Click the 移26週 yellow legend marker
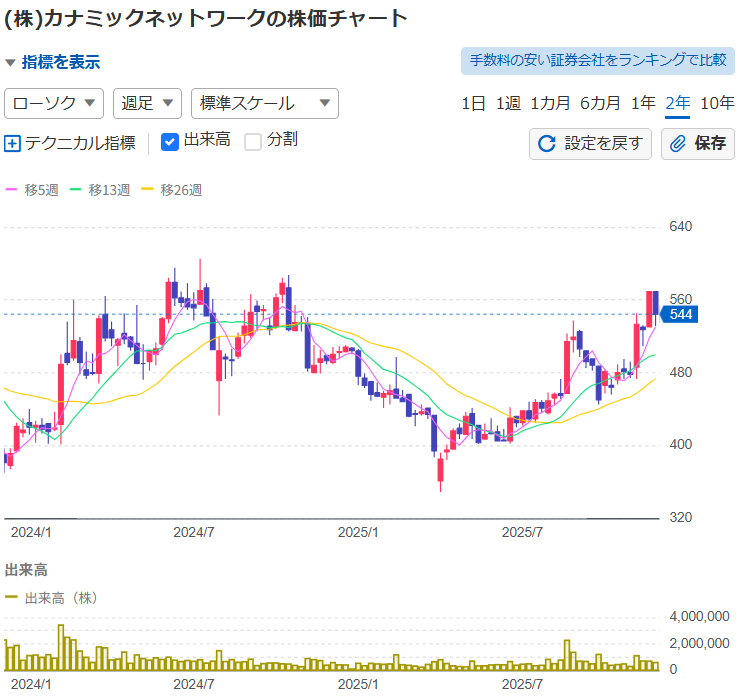Viewport: 740px width, 699px height. coord(148,190)
